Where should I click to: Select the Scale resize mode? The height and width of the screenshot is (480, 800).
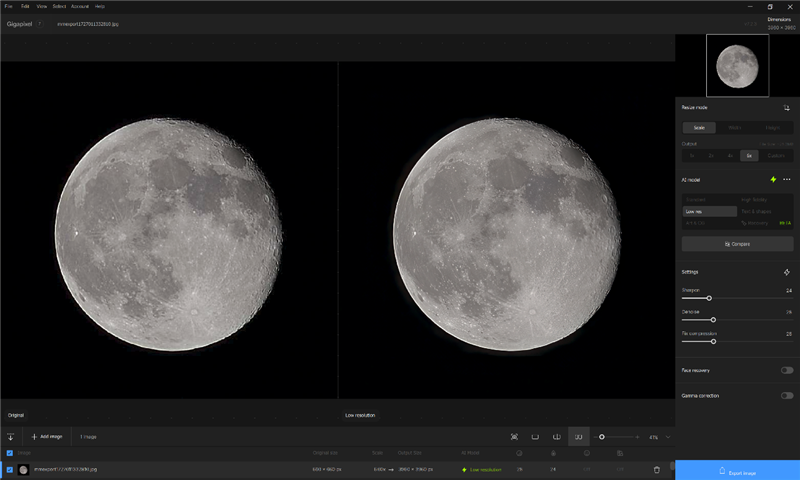click(699, 128)
